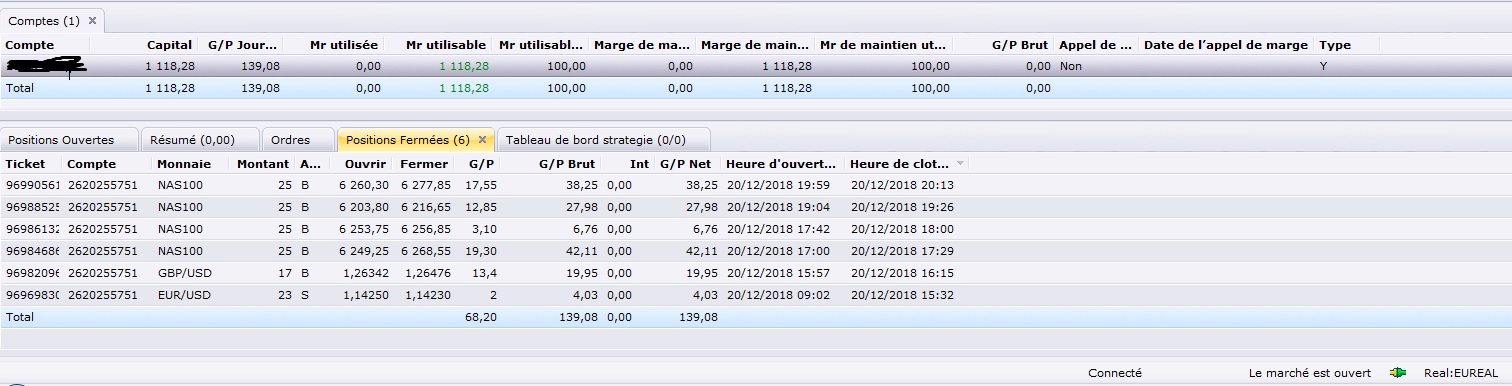The height and width of the screenshot is (386, 1512).
Task: Click opening time 20/12/2018 19:59
Action: (x=777, y=185)
